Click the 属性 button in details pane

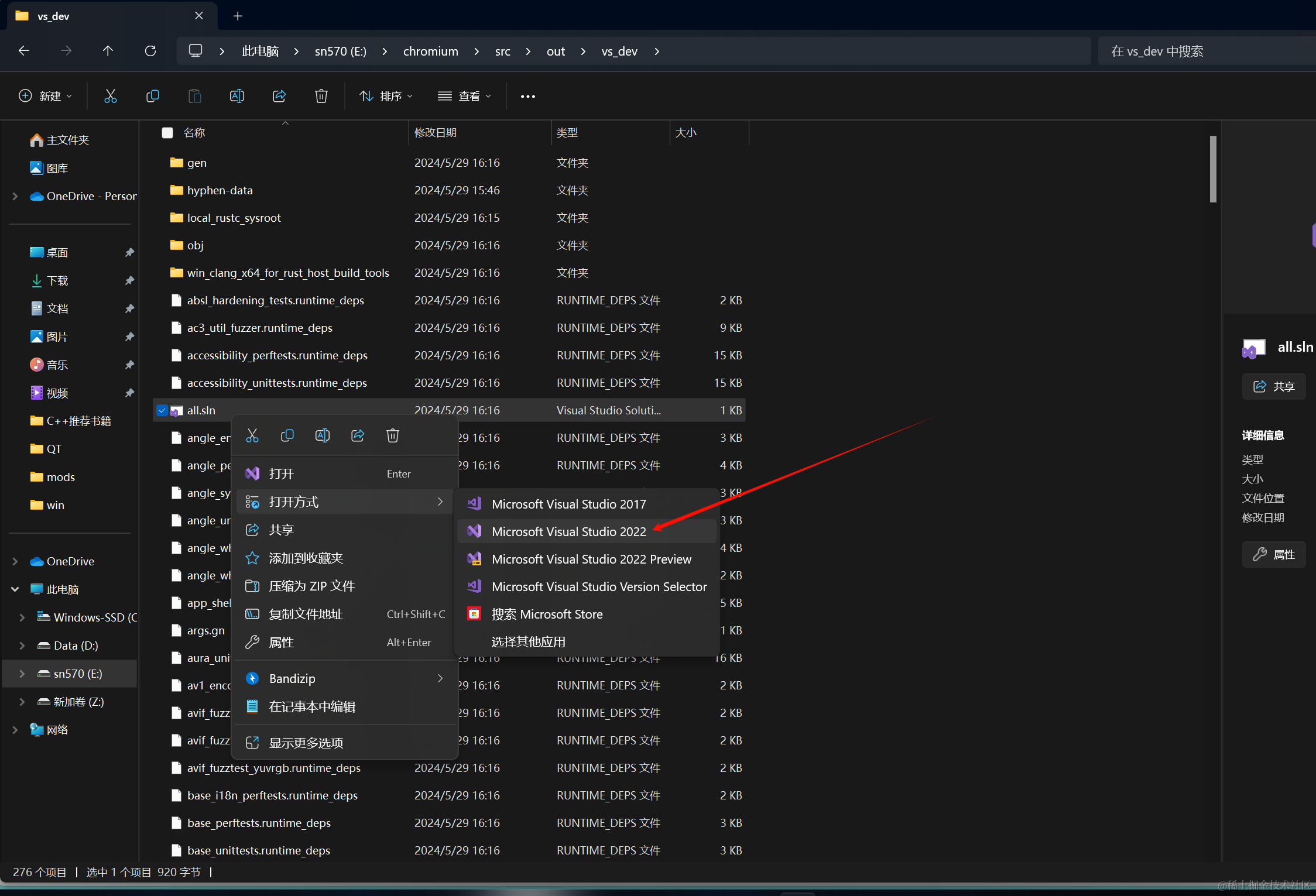tap(1273, 554)
